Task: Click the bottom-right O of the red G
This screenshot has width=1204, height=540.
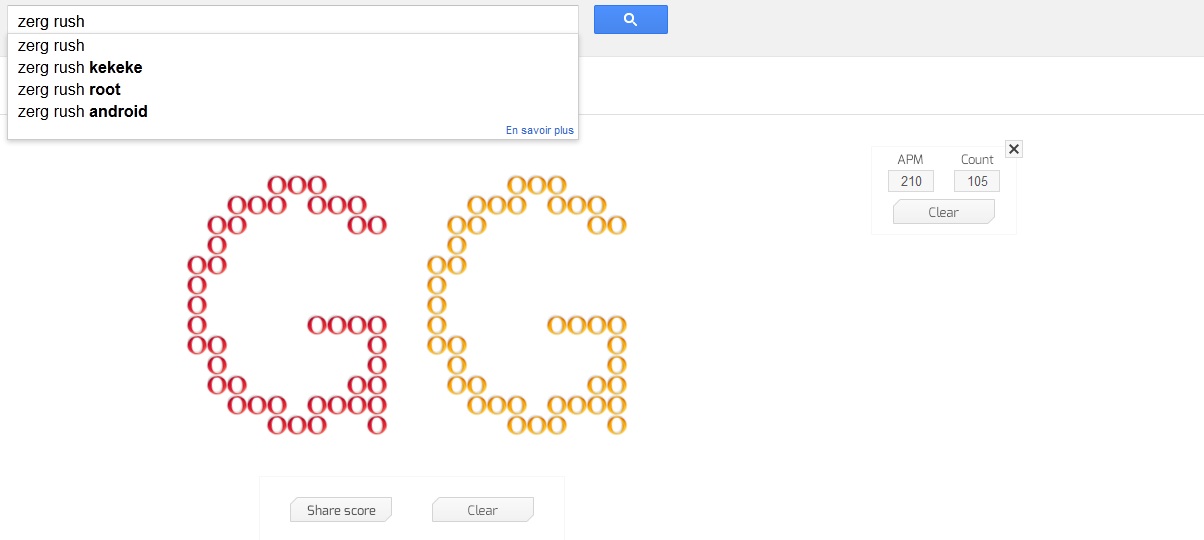Action: pos(377,425)
